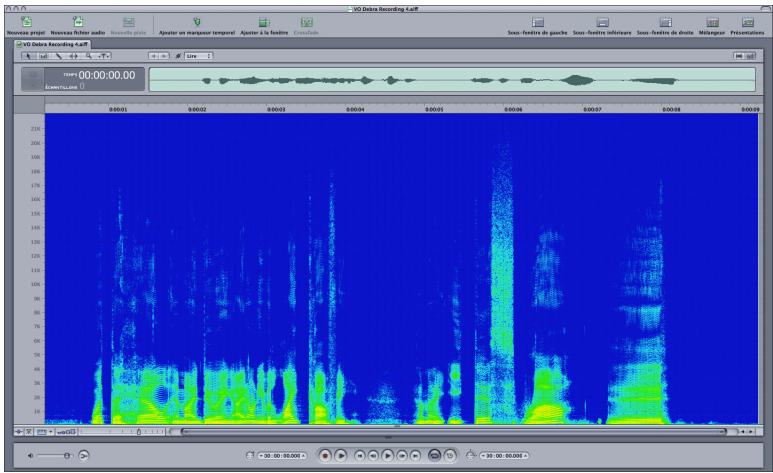This screenshot has width=773, height=473.
Task: Open the scrub tool dropdown
Action: [x=104, y=56]
